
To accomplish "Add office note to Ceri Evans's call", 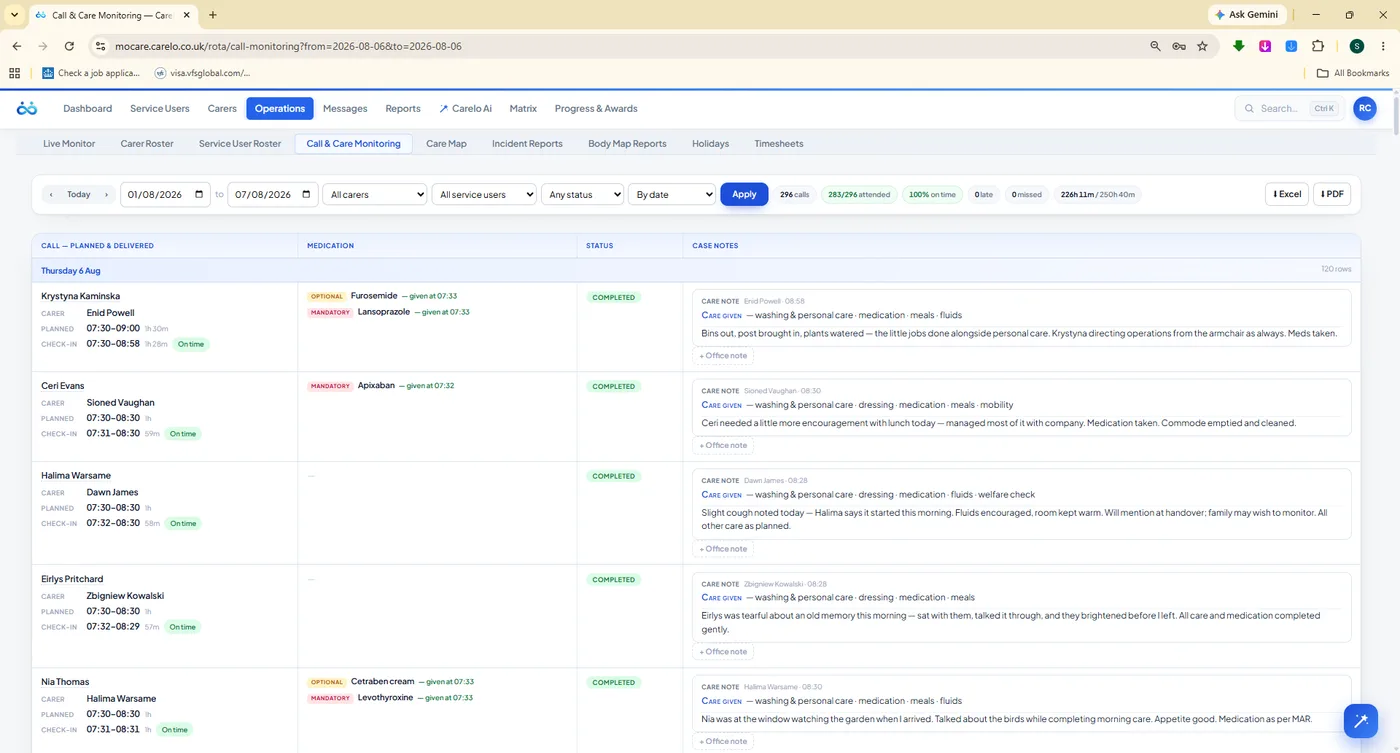I will coord(723,445).
